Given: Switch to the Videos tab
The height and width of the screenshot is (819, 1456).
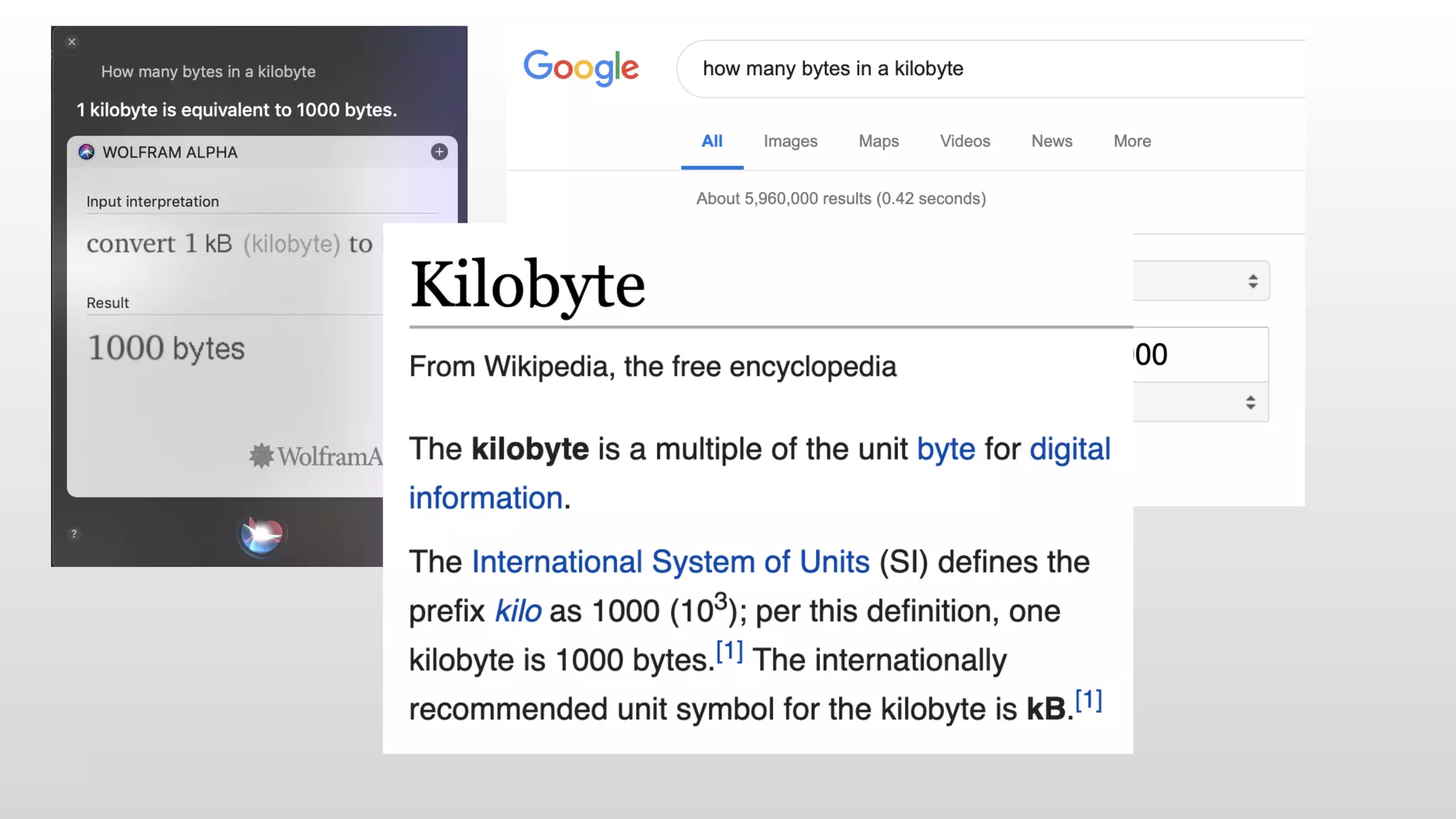Looking at the screenshot, I should [965, 141].
